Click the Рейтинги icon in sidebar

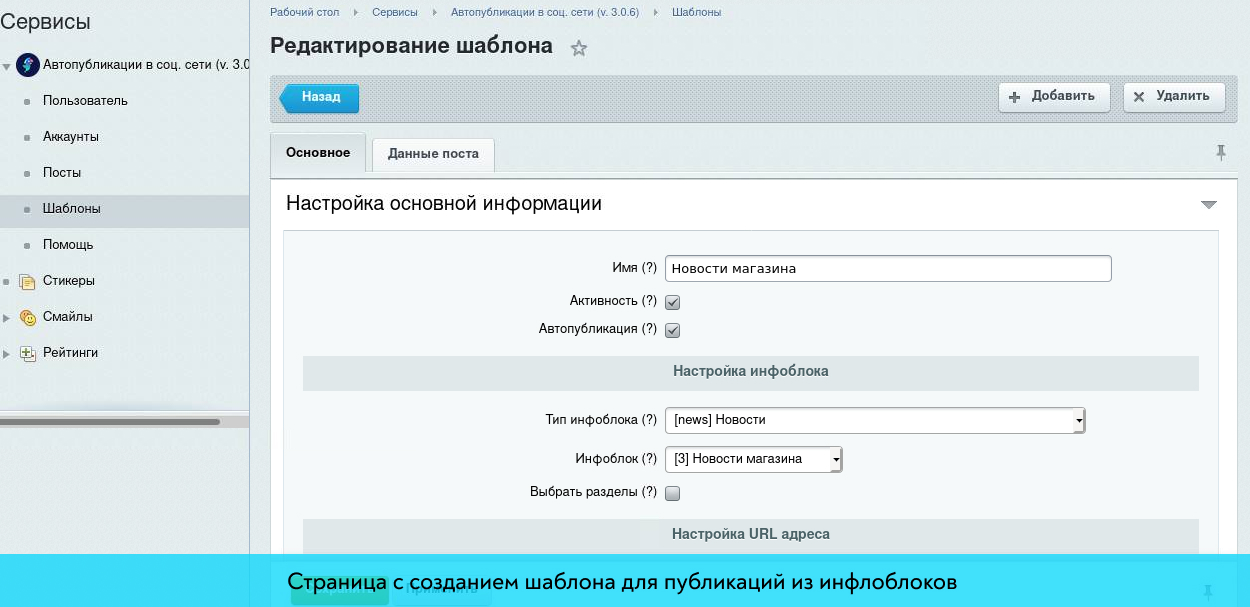(28, 353)
